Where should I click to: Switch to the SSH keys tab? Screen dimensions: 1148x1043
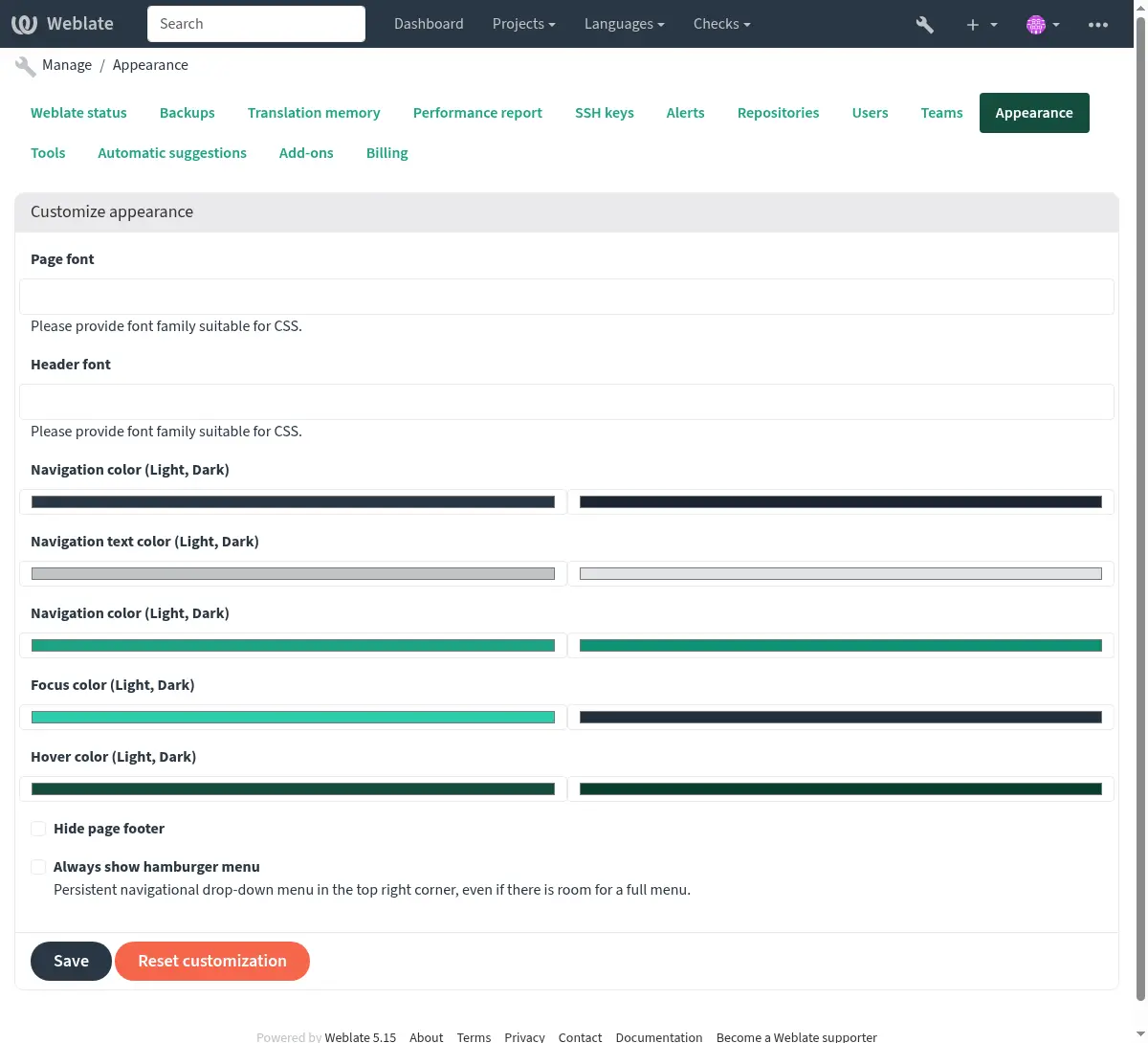pos(605,113)
